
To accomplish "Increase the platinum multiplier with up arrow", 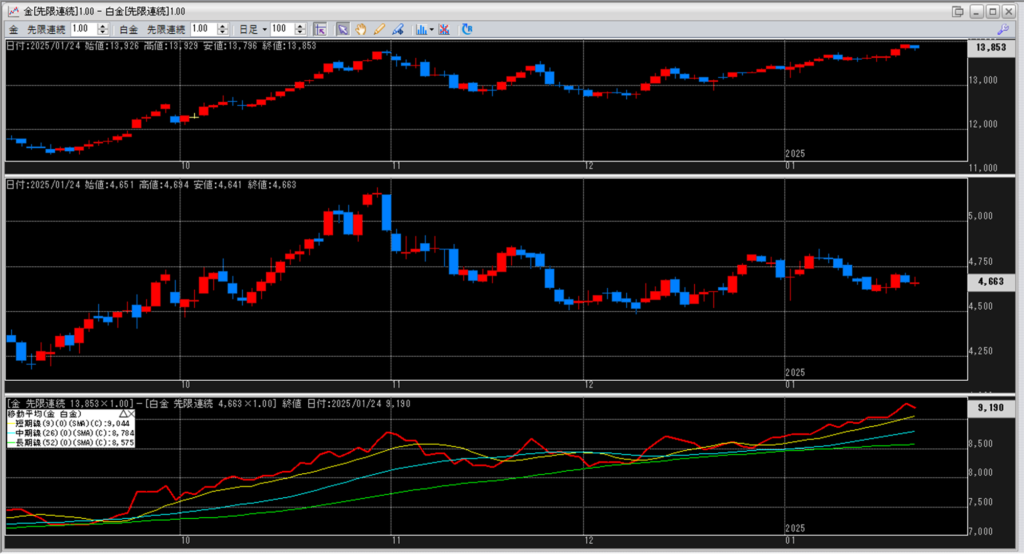I will pyautogui.click(x=223, y=26).
